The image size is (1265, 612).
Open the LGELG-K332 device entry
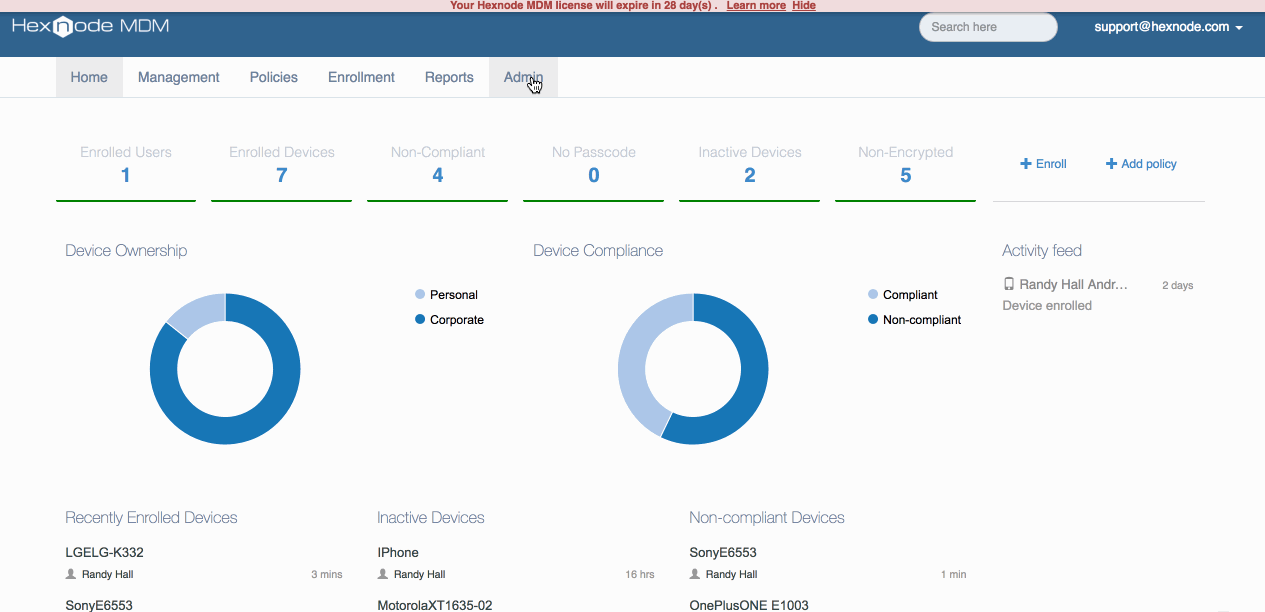105,552
